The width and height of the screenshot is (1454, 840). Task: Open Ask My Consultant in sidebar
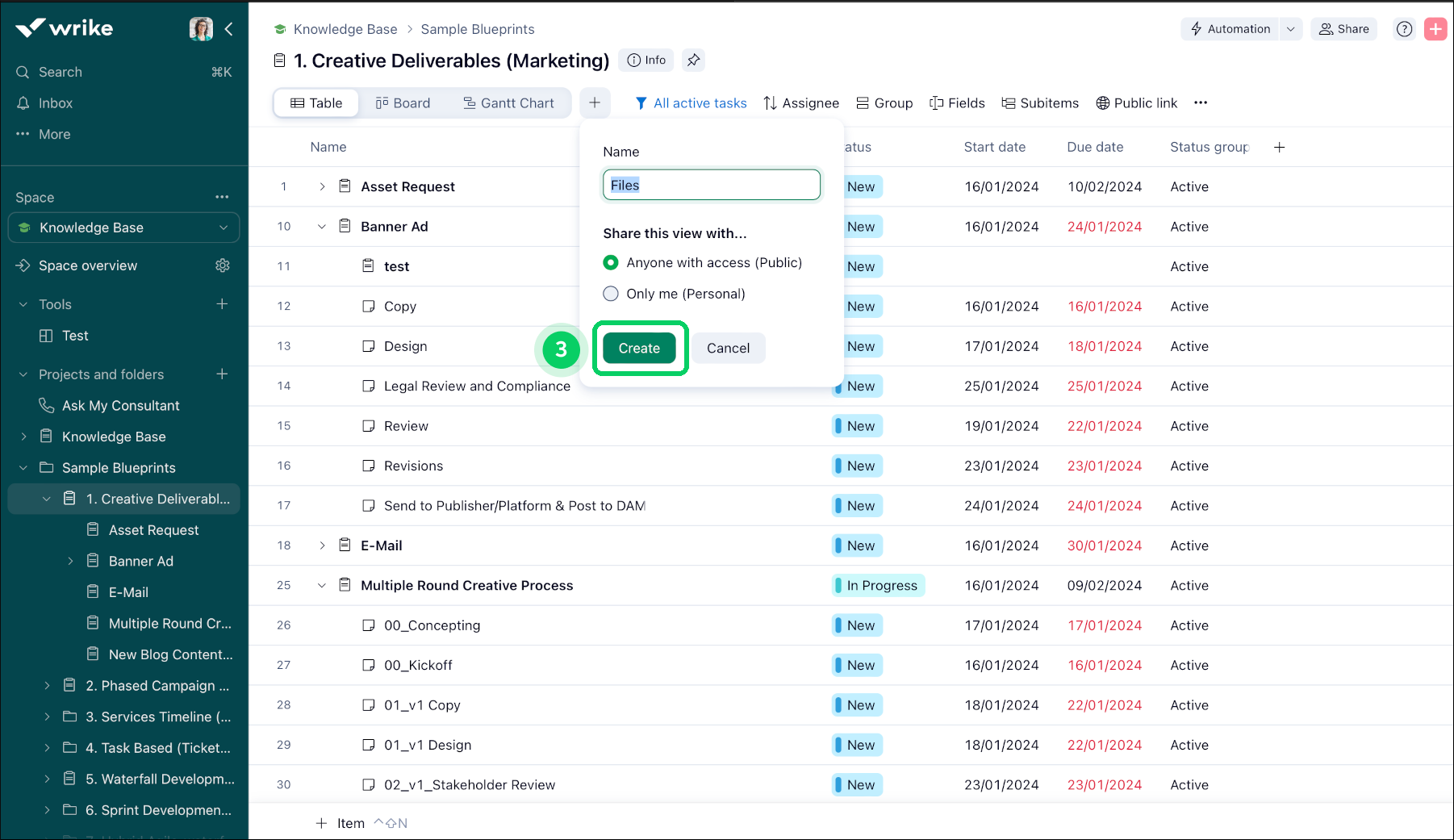121,406
